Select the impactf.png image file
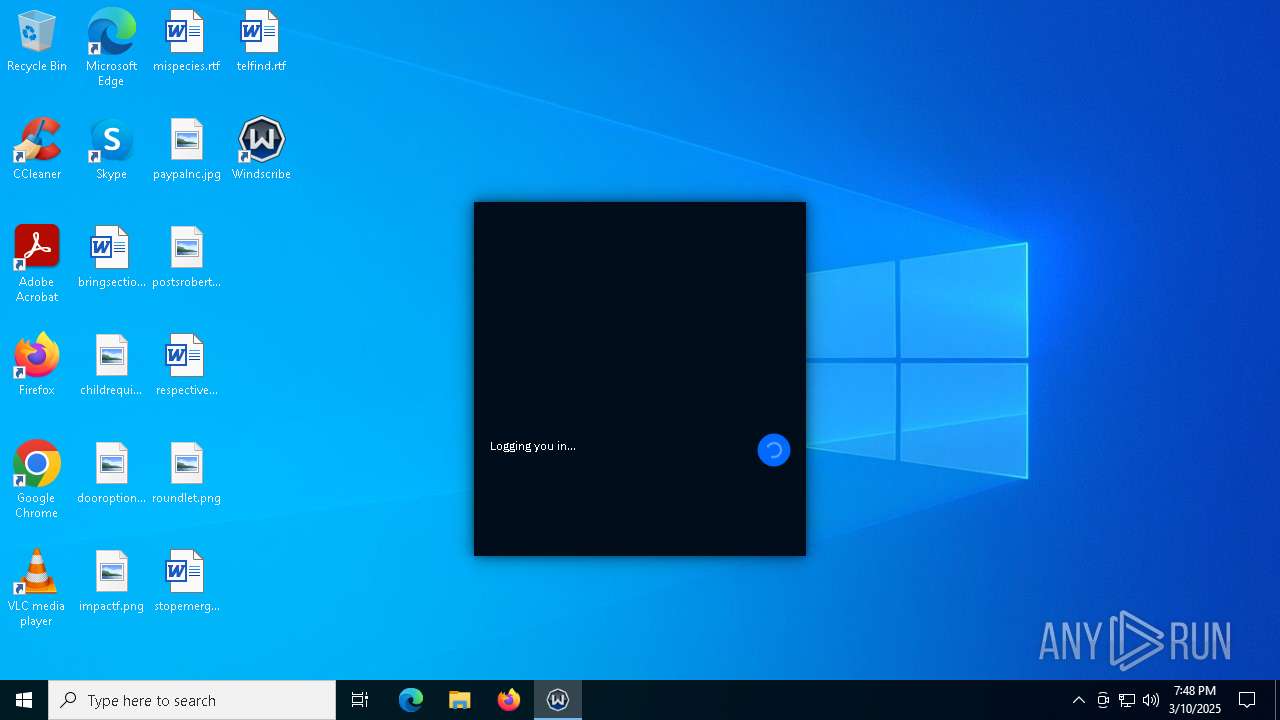This screenshot has width=1280, height=720. tap(111, 581)
